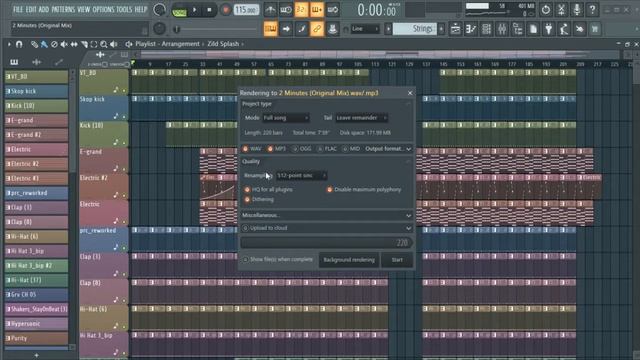This screenshot has height=360, width=640.
Task: Click the tempo tapper icon
Action: tap(564, 29)
